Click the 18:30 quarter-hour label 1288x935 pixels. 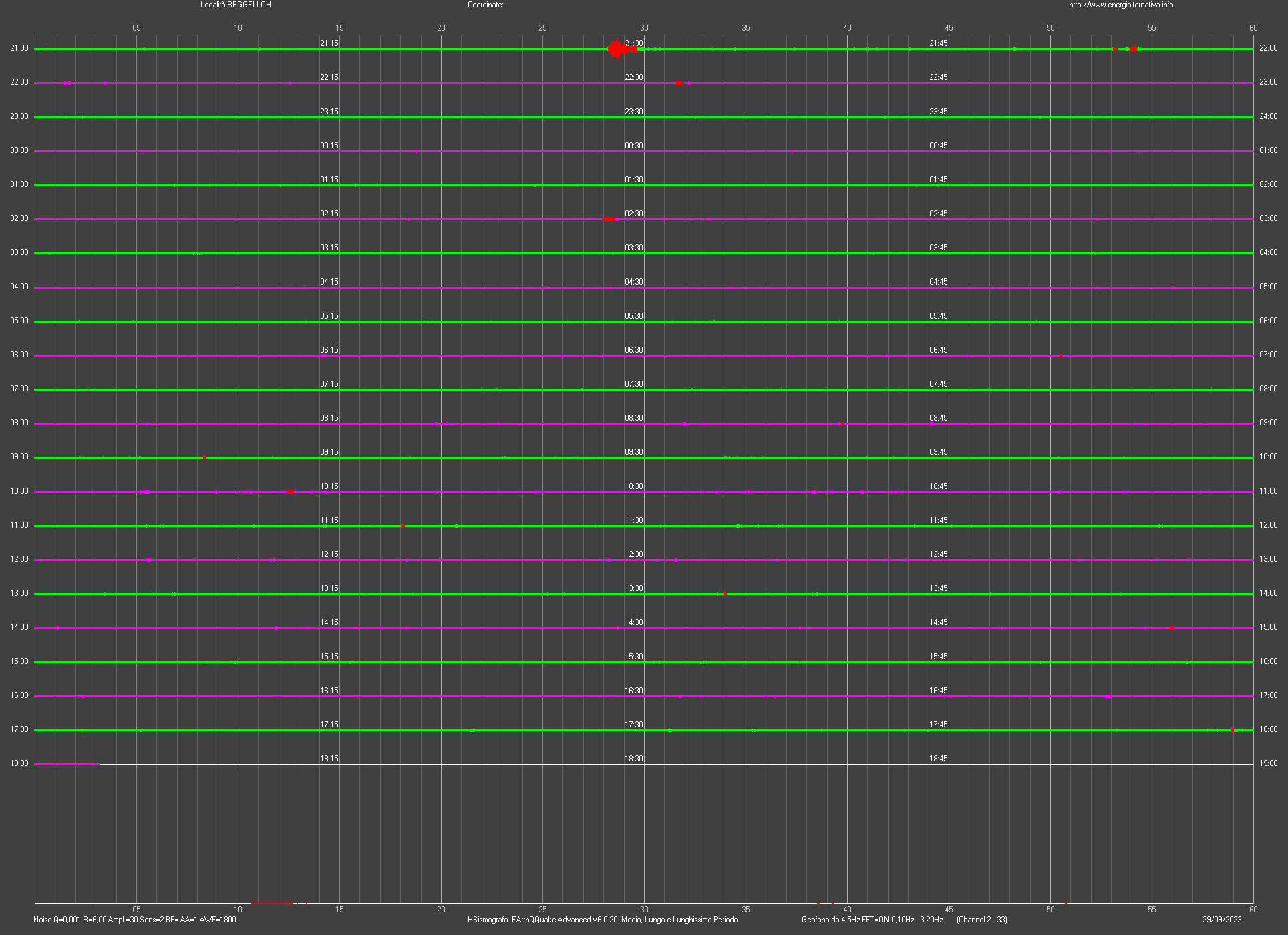634,759
